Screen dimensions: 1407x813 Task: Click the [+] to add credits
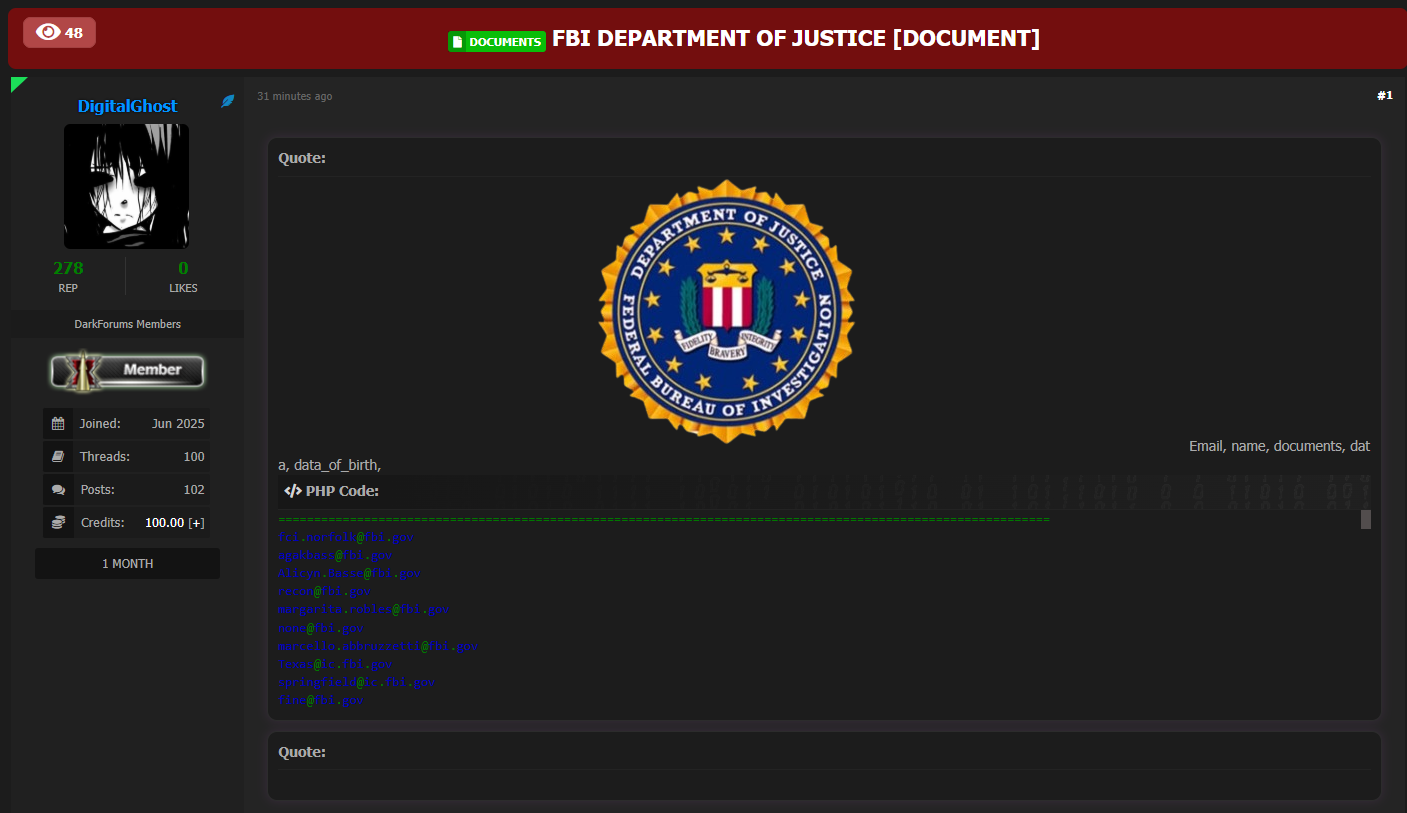coord(196,522)
